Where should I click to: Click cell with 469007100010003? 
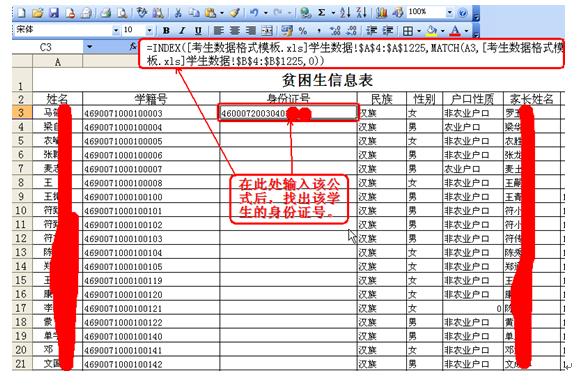[151, 113]
